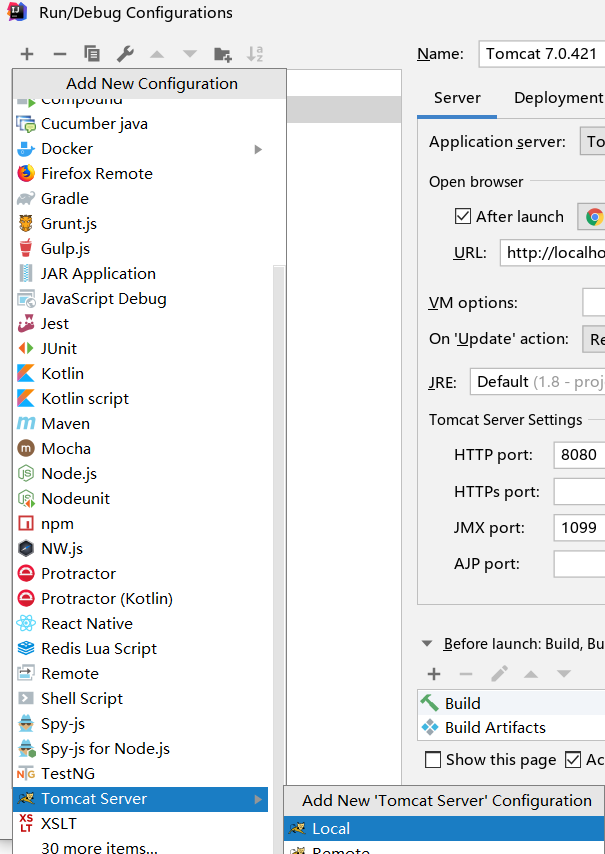Click the TestNG icon
605x854 pixels.
(26, 773)
